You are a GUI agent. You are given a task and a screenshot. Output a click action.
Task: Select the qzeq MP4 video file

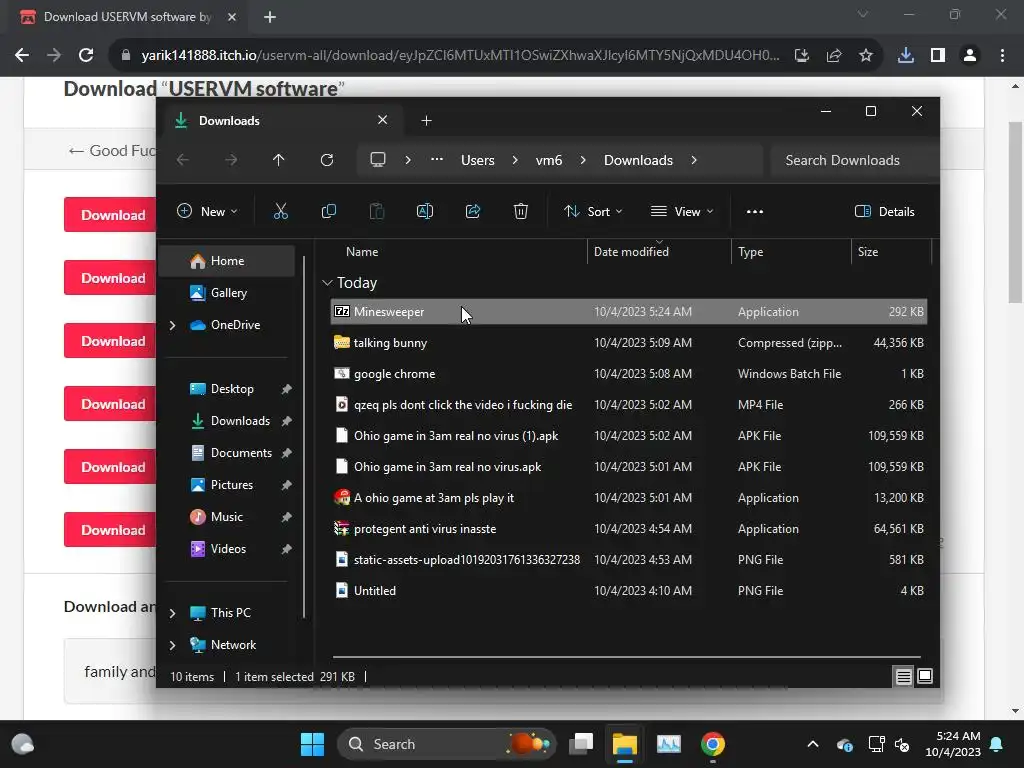coord(628,405)
